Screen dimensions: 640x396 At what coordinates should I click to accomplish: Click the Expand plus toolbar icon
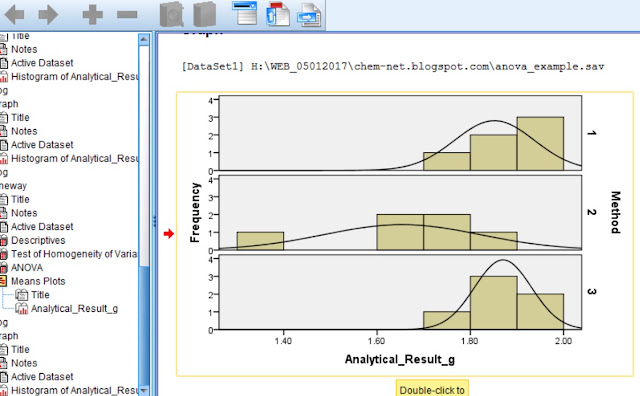point(93,15)
